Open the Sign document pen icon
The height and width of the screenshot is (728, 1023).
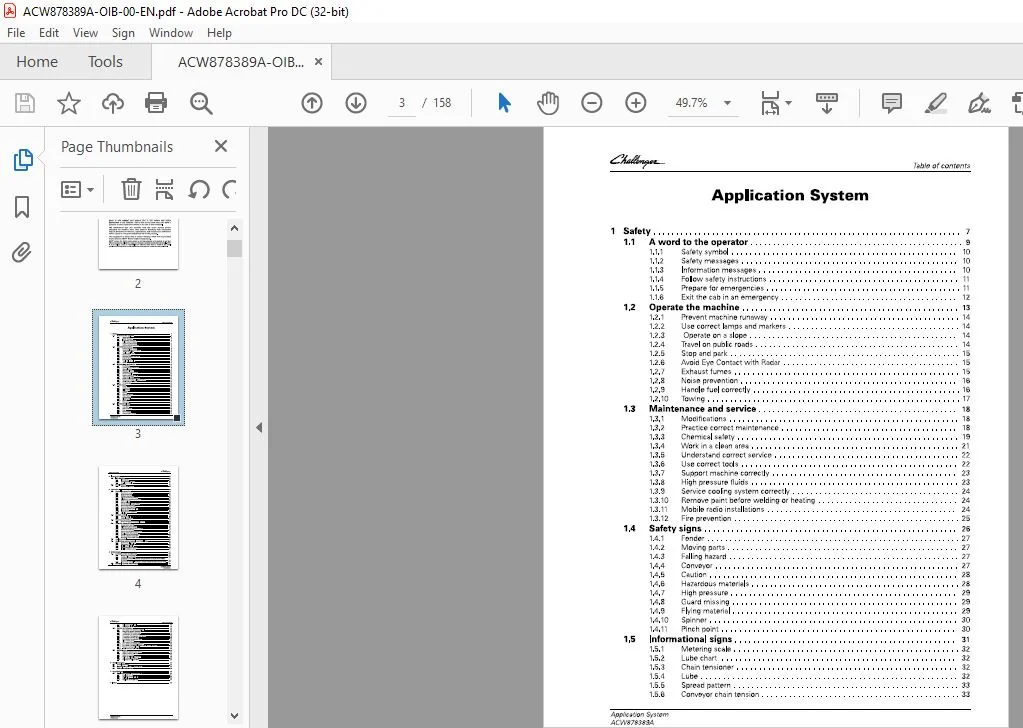coord(979,103)
